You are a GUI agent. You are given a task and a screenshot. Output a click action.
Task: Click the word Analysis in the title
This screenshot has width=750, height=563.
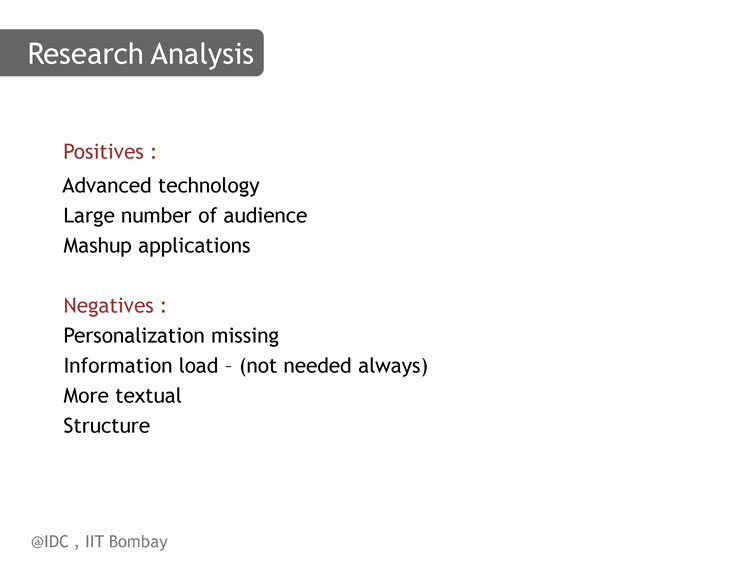click(x=202, y=54)
